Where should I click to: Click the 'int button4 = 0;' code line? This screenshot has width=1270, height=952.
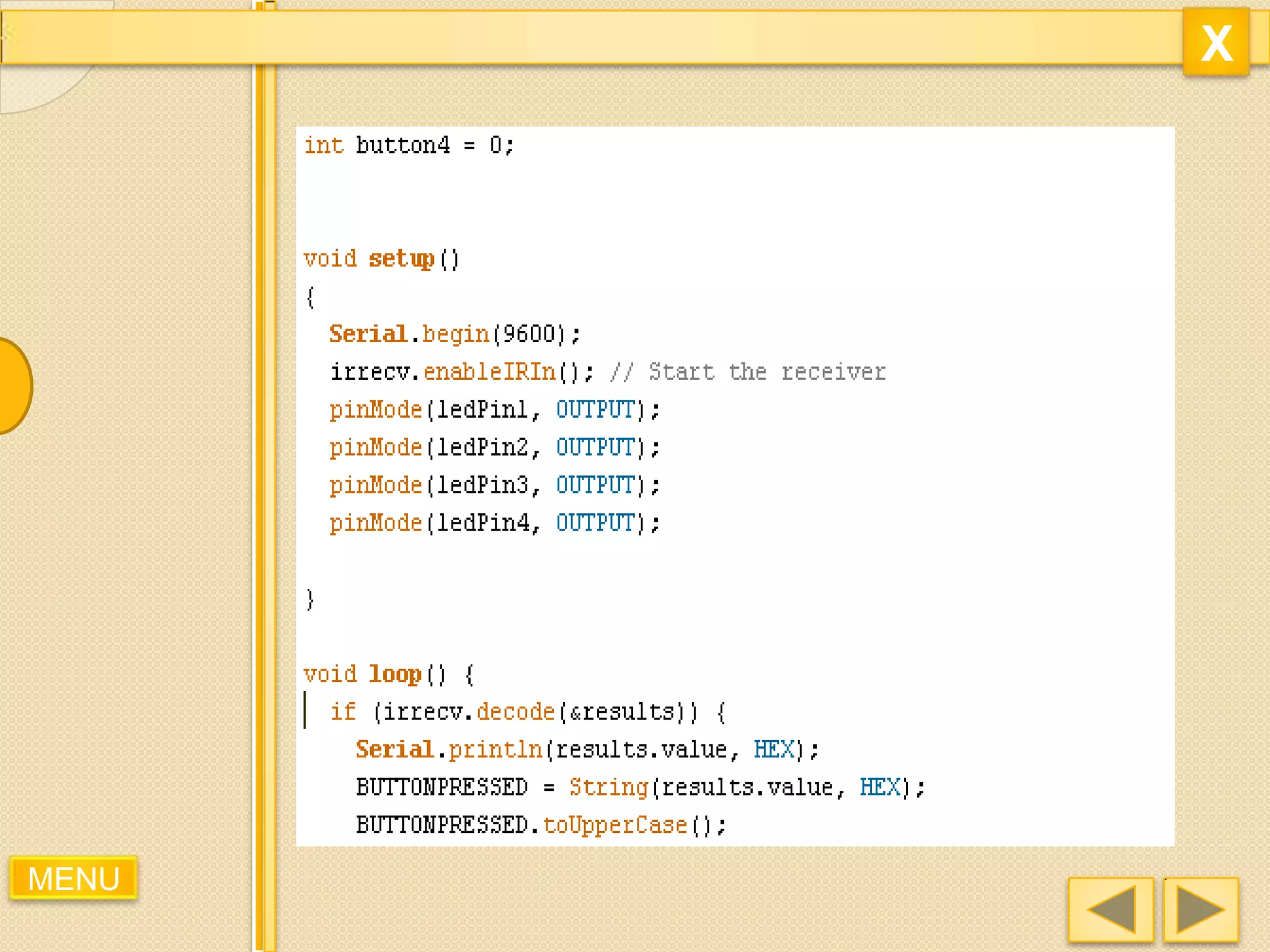point(409,146)
